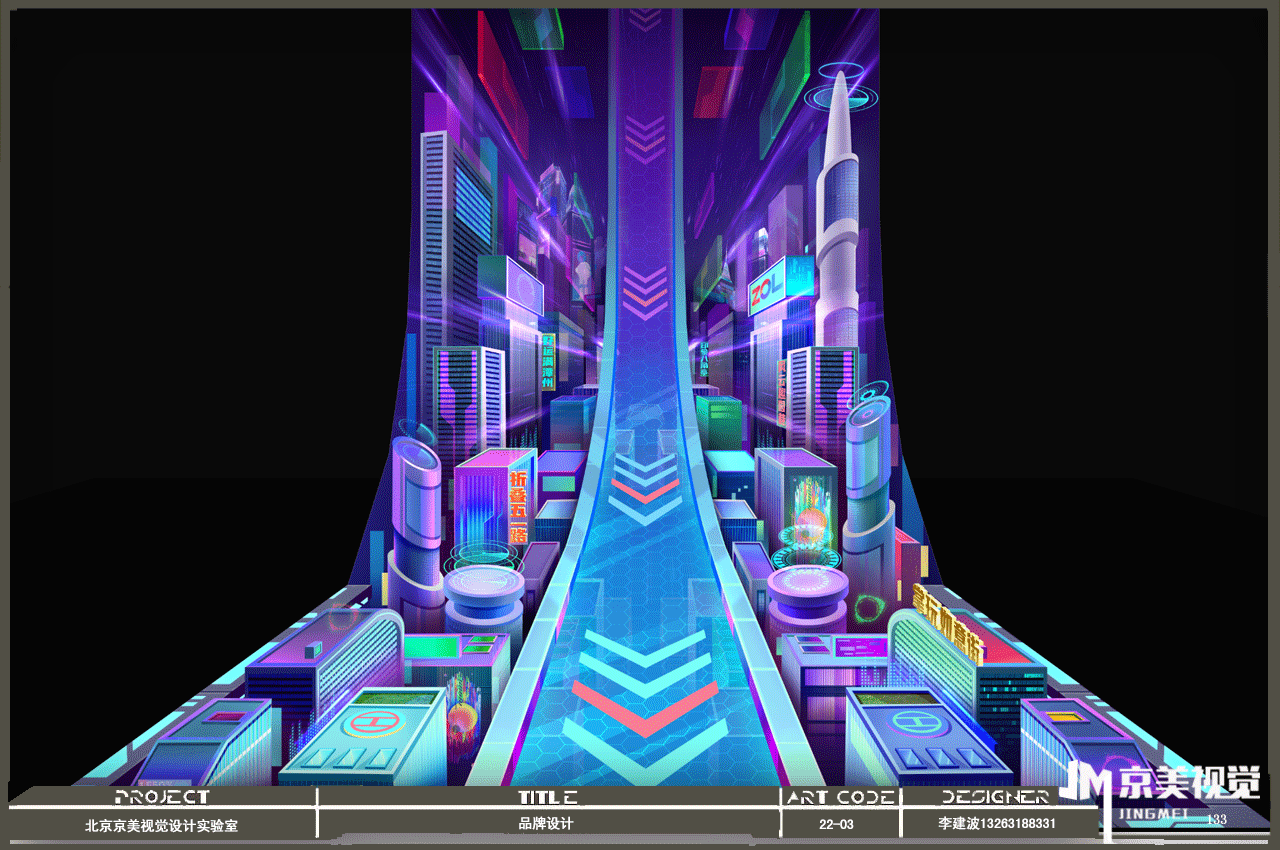Viewport: 1280px width, 850px height.
Task: Click the page number 133
Action: point(1217,820)
